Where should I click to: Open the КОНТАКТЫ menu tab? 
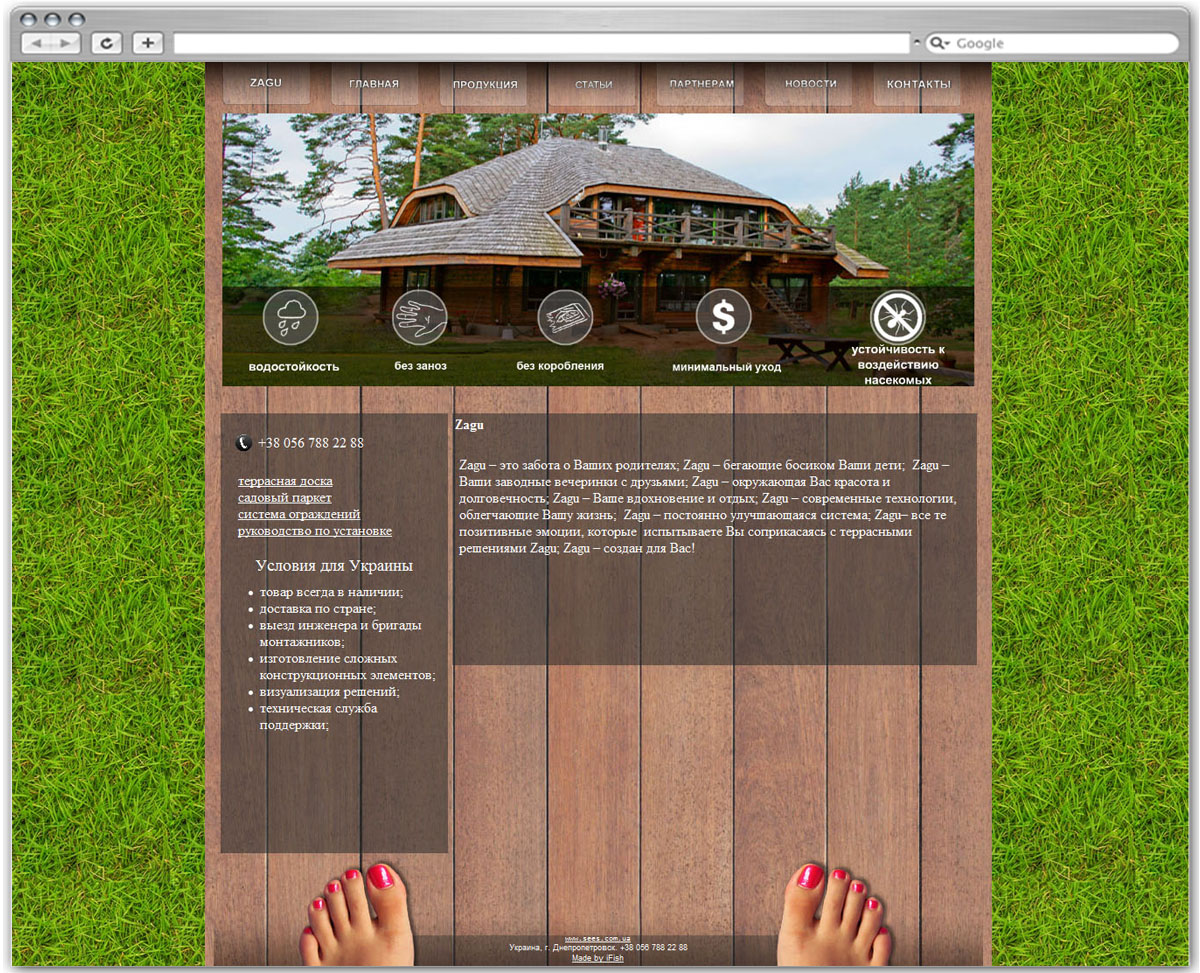(x=918, y=84)
